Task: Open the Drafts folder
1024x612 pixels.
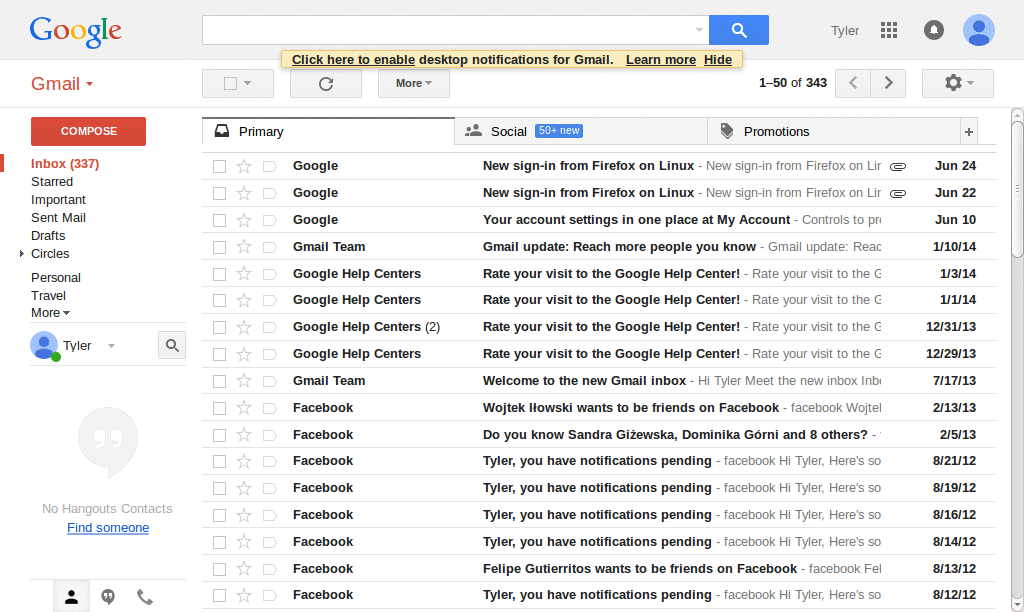Action: point(48,236)
